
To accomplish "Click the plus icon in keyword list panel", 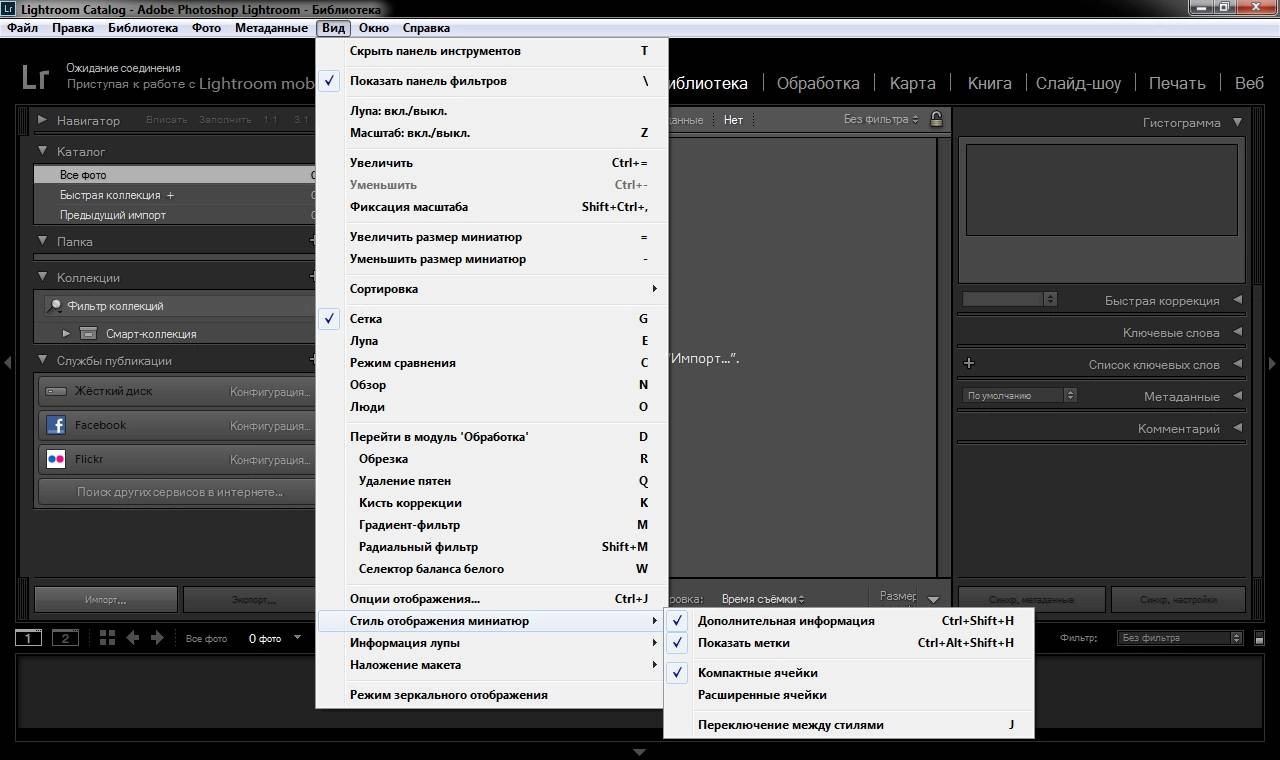I will [x=968, y=364].
